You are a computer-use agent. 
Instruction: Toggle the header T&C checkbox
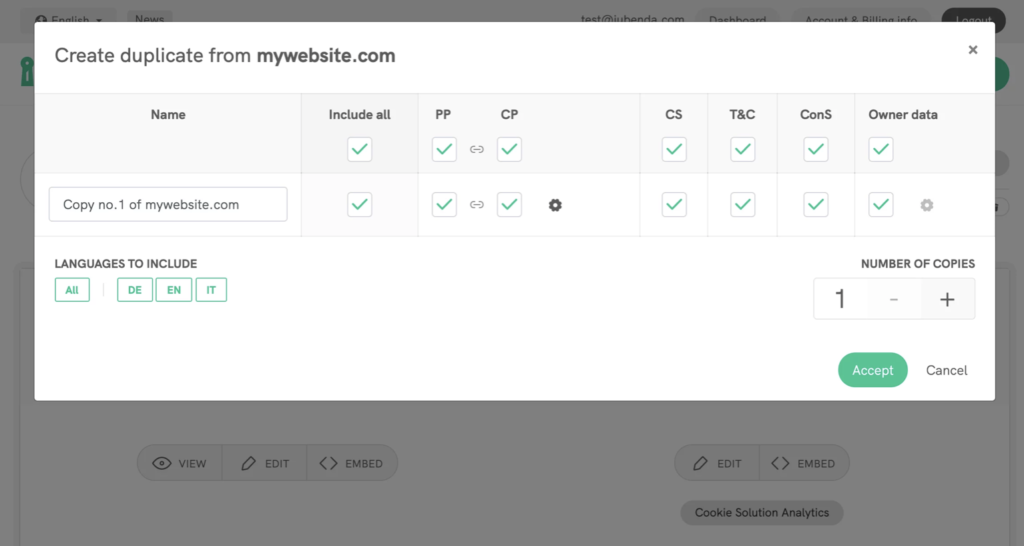click(742, 150)
